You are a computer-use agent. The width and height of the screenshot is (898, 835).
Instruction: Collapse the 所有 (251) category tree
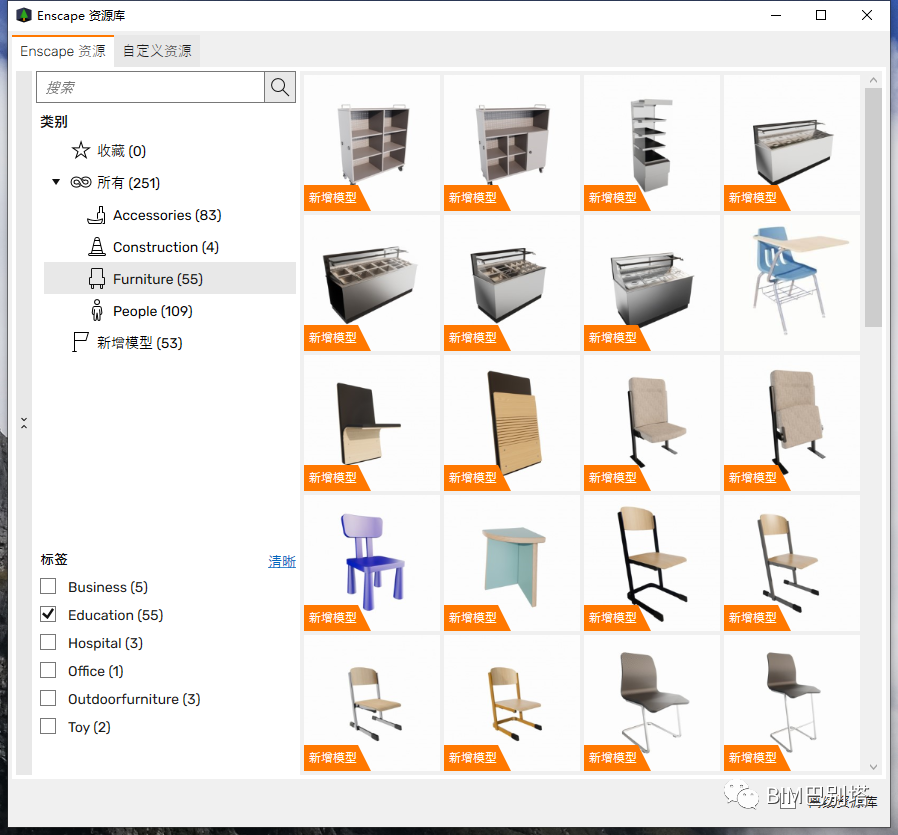[56, 182]
